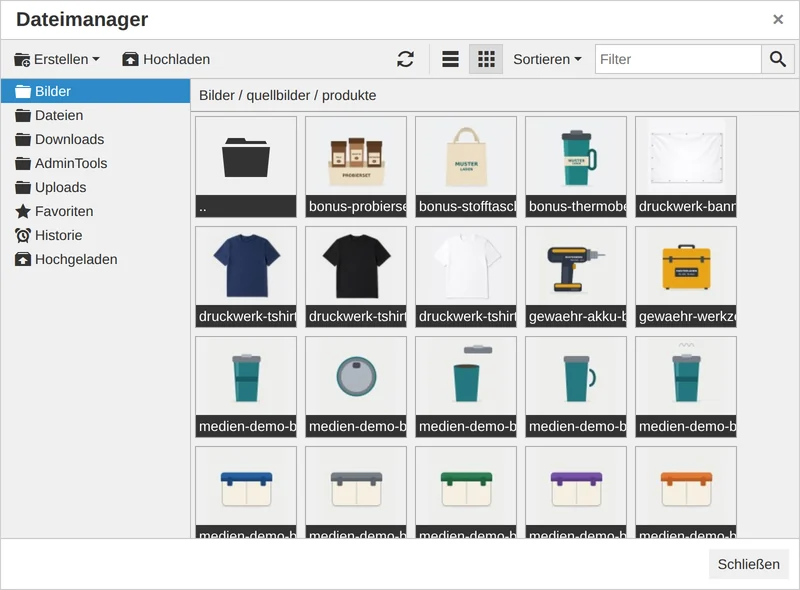
Task: Focus the Filter input field
Action: coord(678,59)
